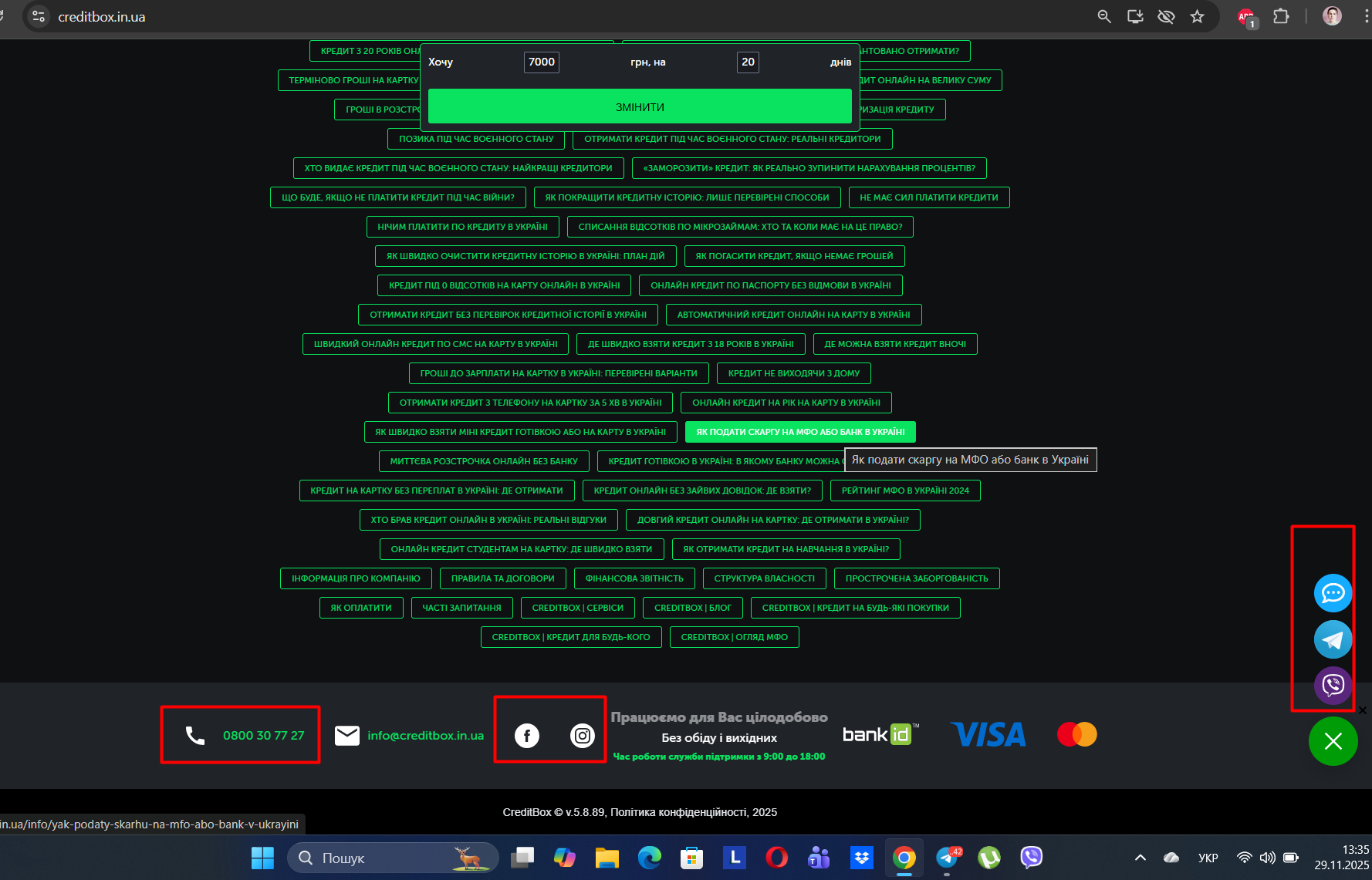Viewport: 1372px width, 880px height.
Task: Click the BankID logo
Action: click(x=880, y=734)
